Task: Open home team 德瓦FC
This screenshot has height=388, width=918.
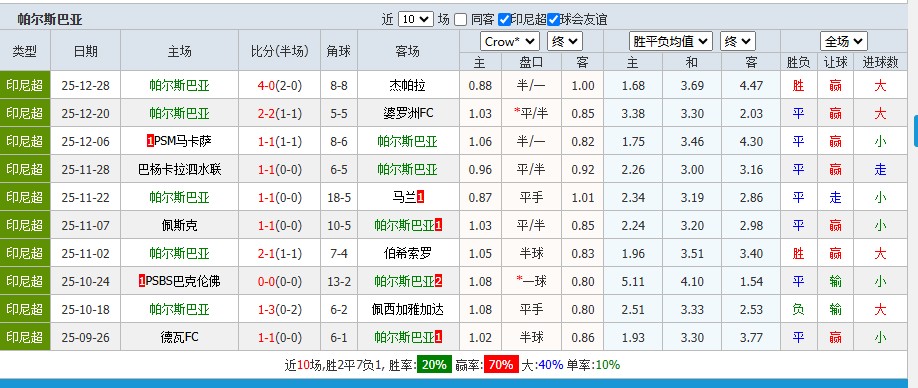Action: (179, 337)
